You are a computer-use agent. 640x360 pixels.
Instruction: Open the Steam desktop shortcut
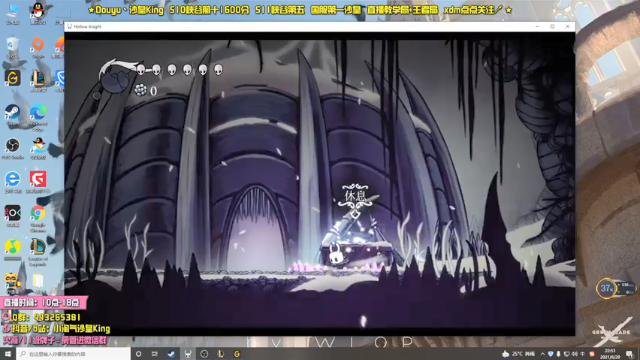pyautogui.click(x=13, y=114)
